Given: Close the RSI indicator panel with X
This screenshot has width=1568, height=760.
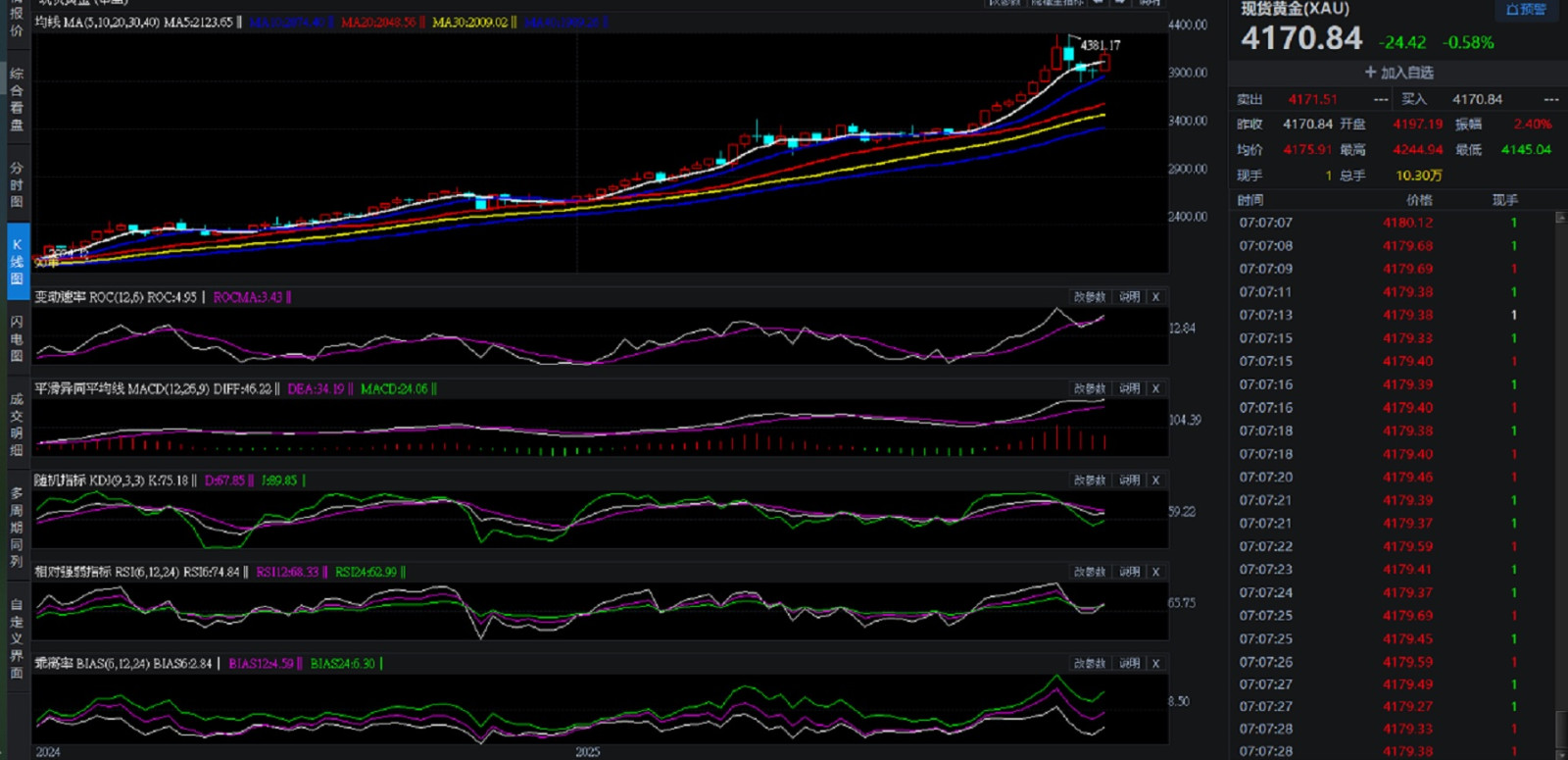Looking at the screenshot, I should click(x=1155, y=572).
